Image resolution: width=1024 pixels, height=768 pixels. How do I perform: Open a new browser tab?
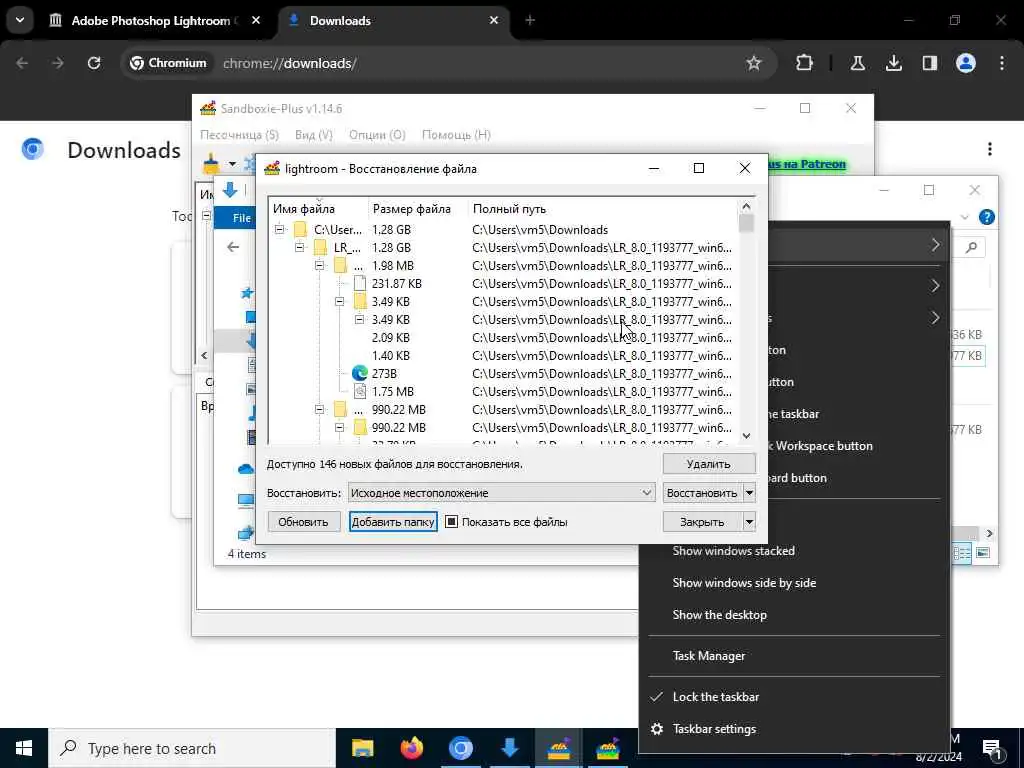530,20
